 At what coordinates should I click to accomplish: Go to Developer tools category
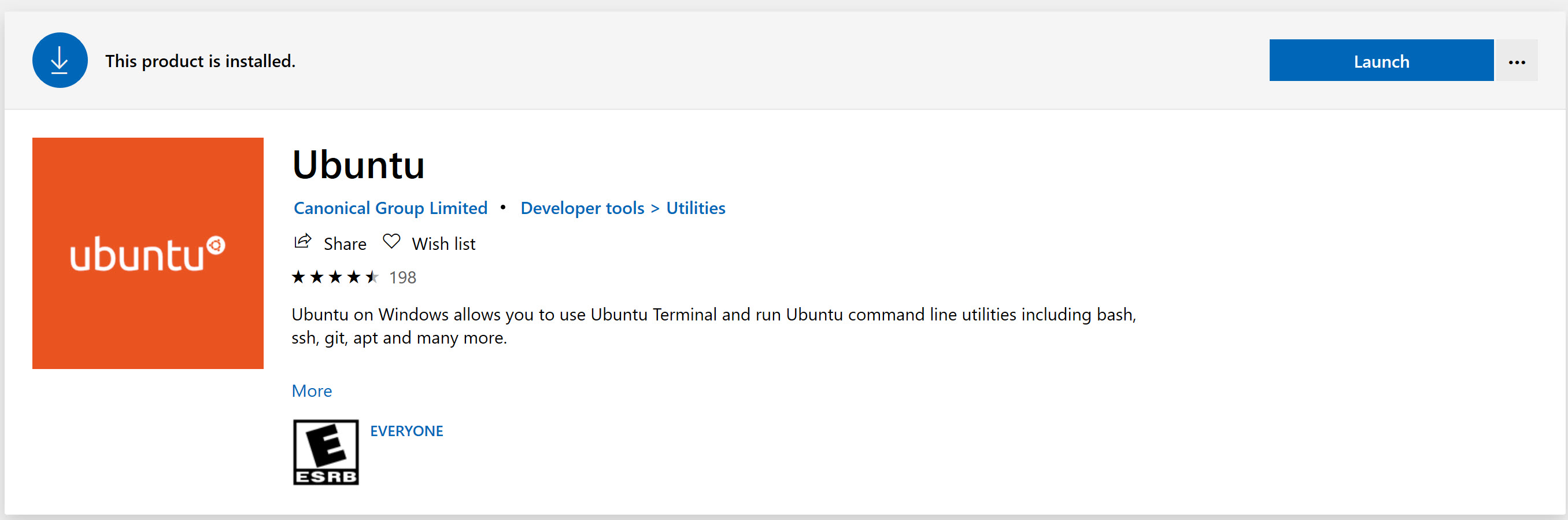click(x=582, y=208)
